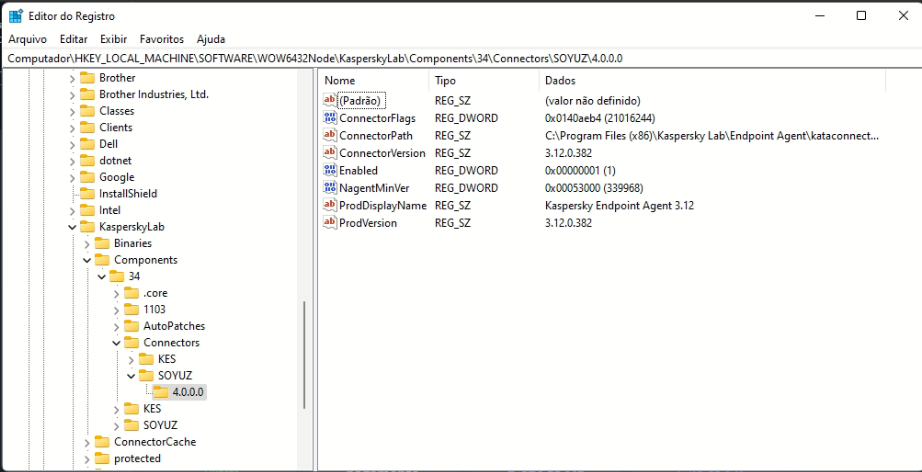Expand the ConnectorCache key
This screenshot has width=922, height=472.
[x=87, y=442]
